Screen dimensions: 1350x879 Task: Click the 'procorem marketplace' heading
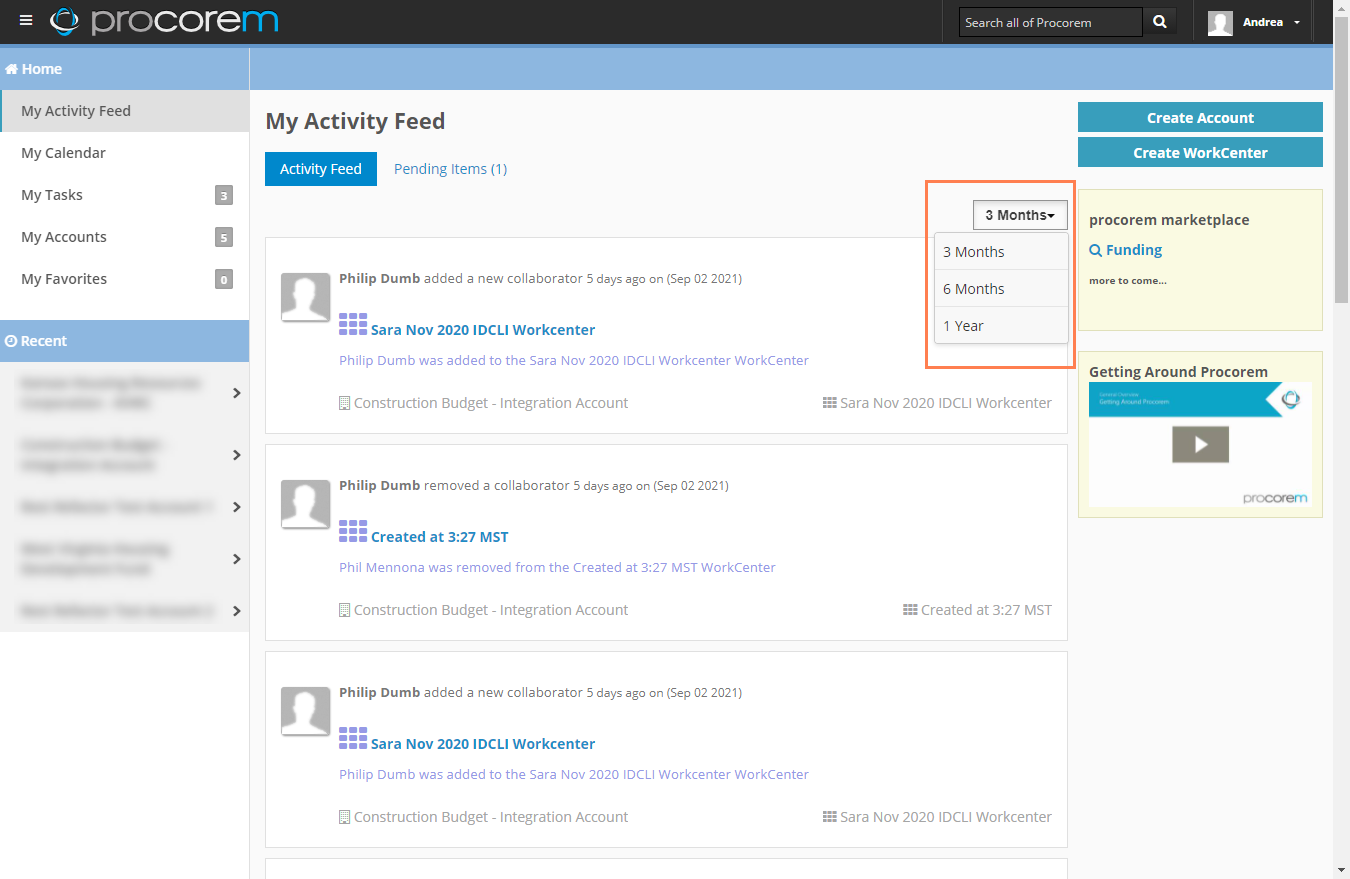click(x=1169, y=220)
